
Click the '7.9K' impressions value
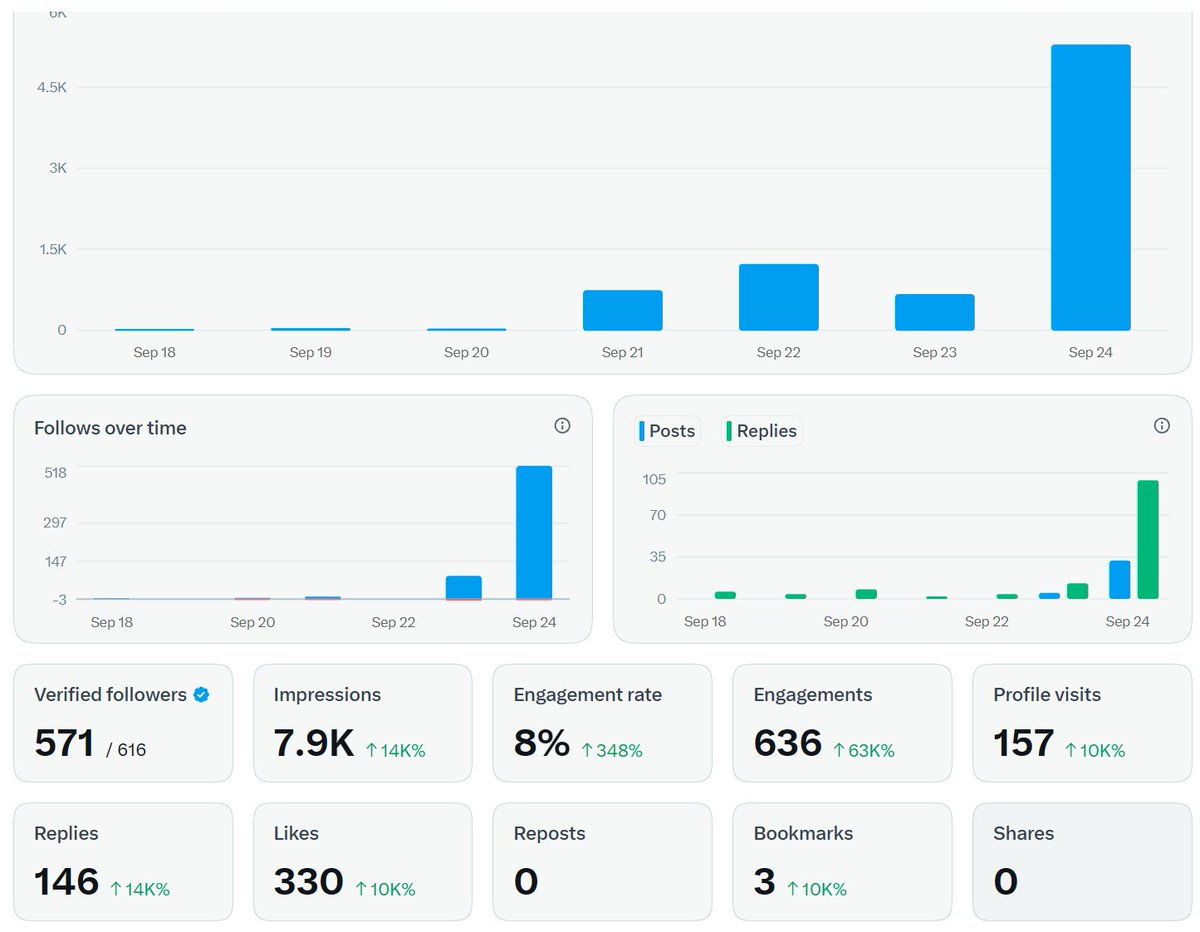tap(314, 743)
